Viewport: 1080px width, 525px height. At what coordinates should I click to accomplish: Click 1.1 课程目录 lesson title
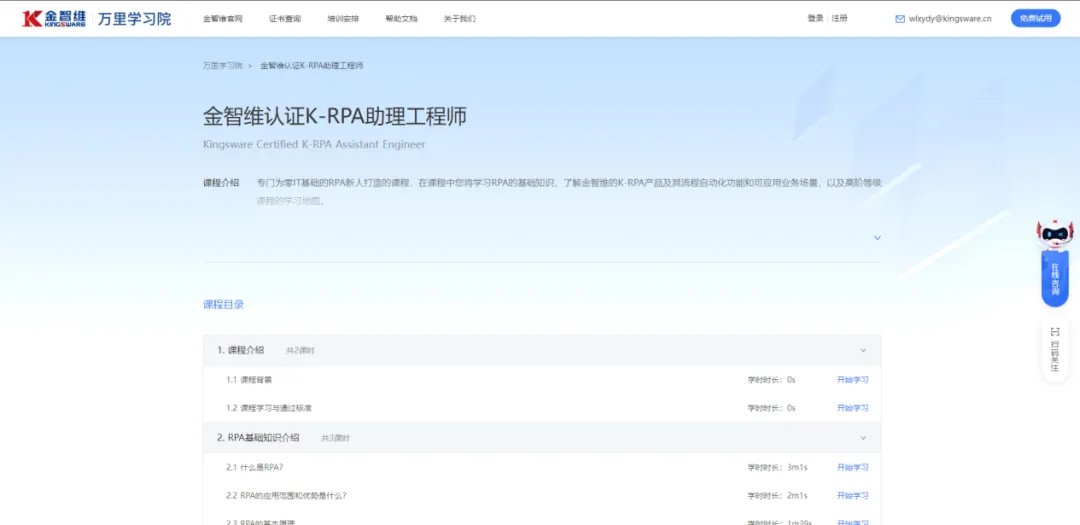point(249,380)
